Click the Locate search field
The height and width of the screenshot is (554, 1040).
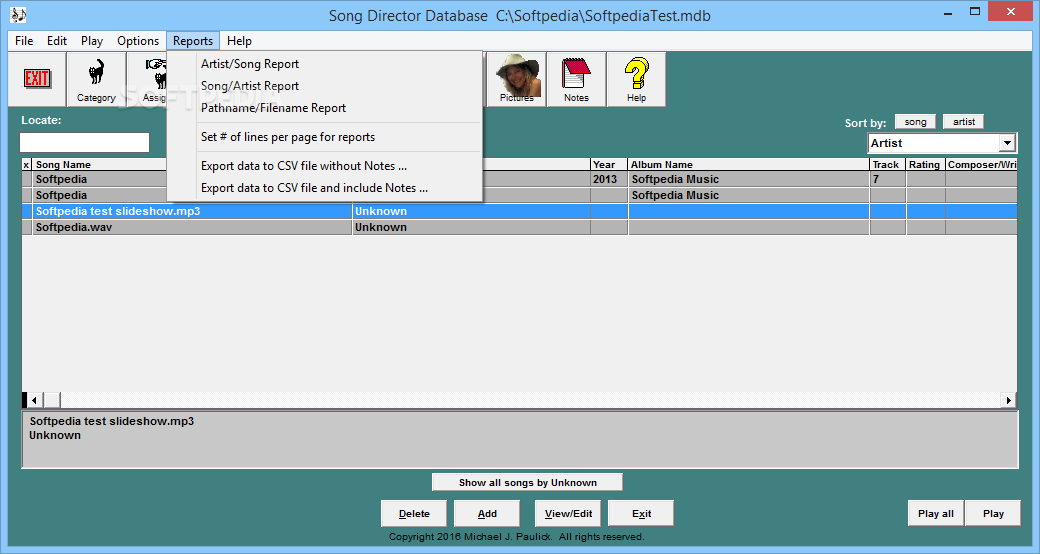(84, 143)
